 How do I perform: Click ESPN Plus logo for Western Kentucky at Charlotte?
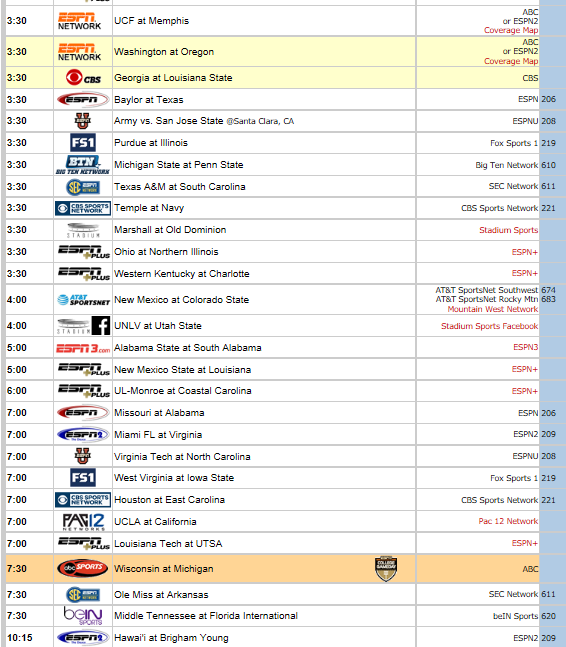pyautogui.click(x=84, y=274)
